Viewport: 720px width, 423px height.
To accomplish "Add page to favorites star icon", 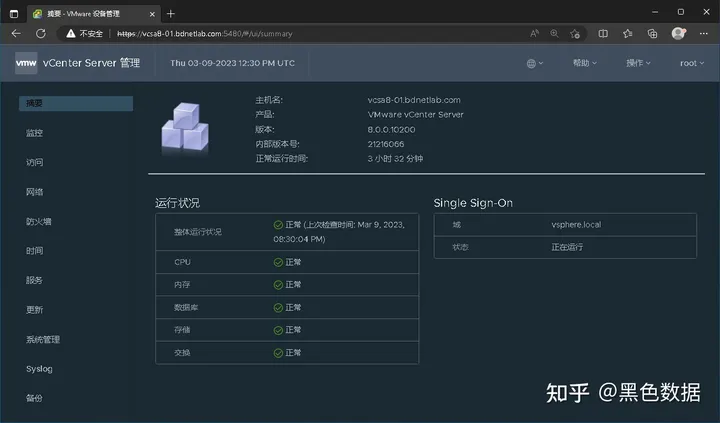I will 575,34.
